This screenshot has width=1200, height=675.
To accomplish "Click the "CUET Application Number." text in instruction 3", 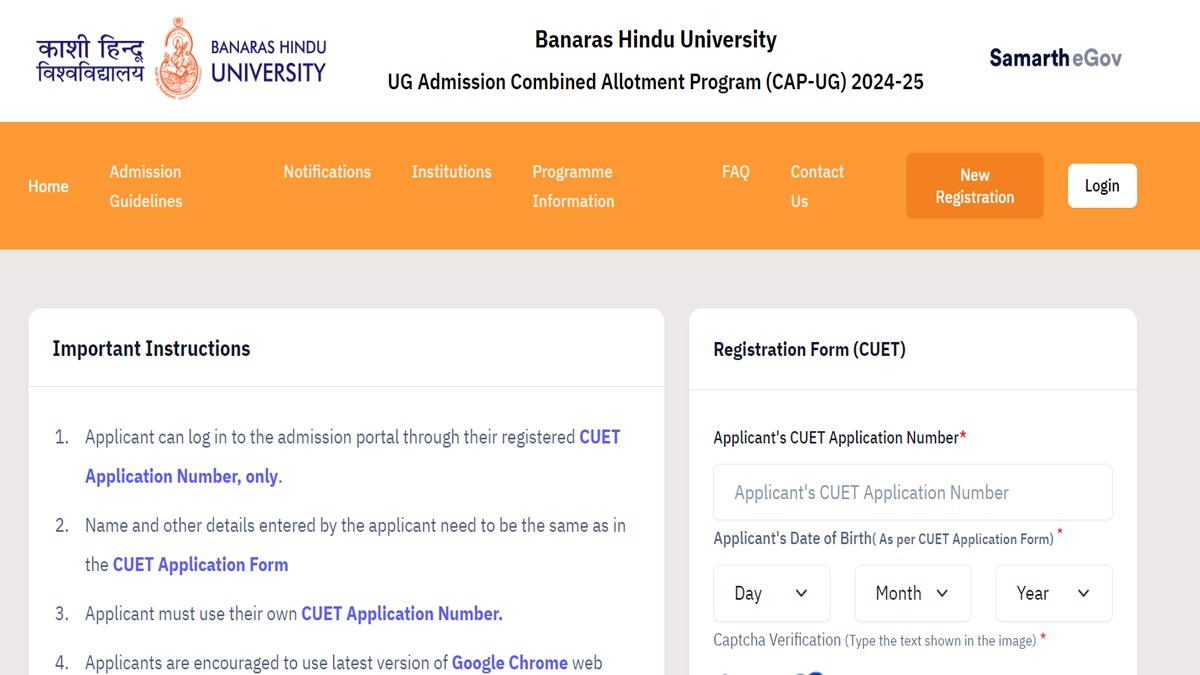I will 402,614.
